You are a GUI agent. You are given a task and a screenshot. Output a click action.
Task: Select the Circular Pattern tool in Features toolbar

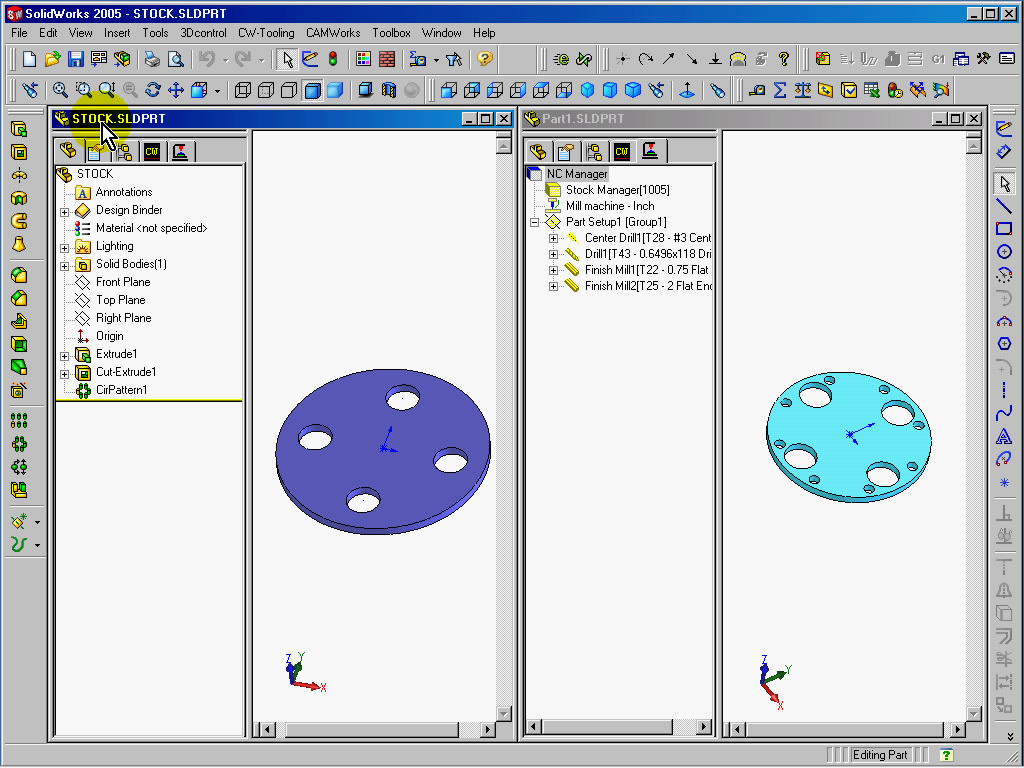point(19,444)
